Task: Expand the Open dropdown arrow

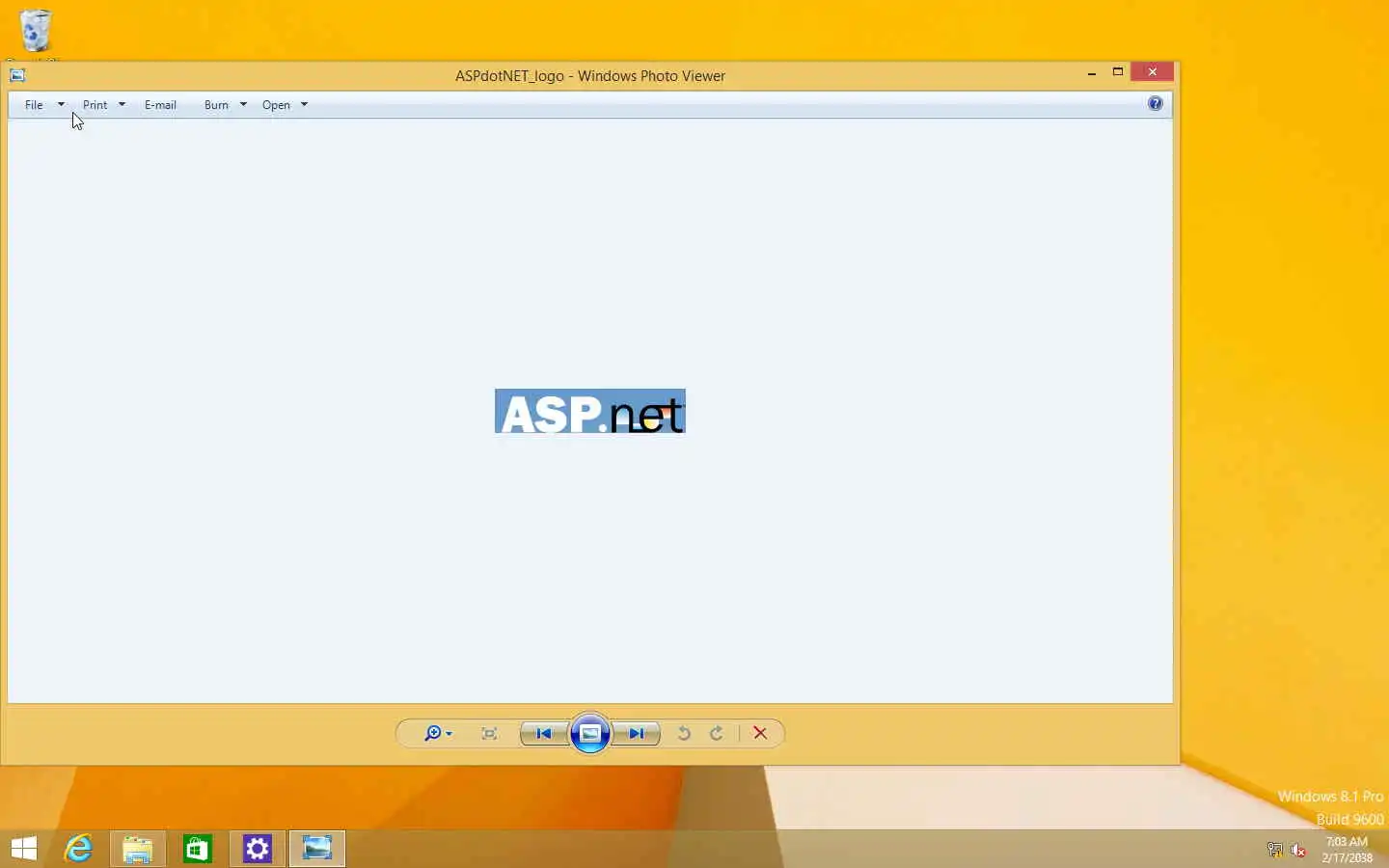Action: (304, 105)
